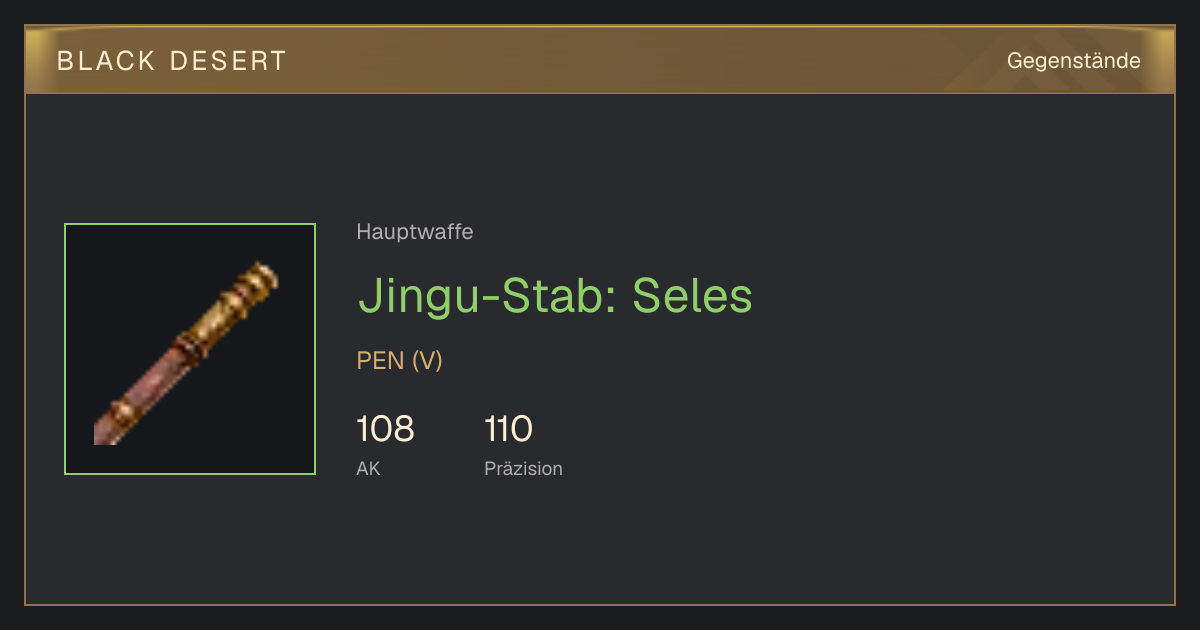Open the Gegenstände category link

[x=1073, y=60]
